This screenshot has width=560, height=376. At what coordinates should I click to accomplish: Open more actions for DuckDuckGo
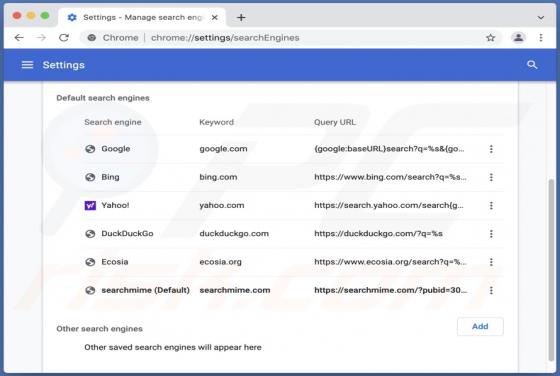(491, 234)
